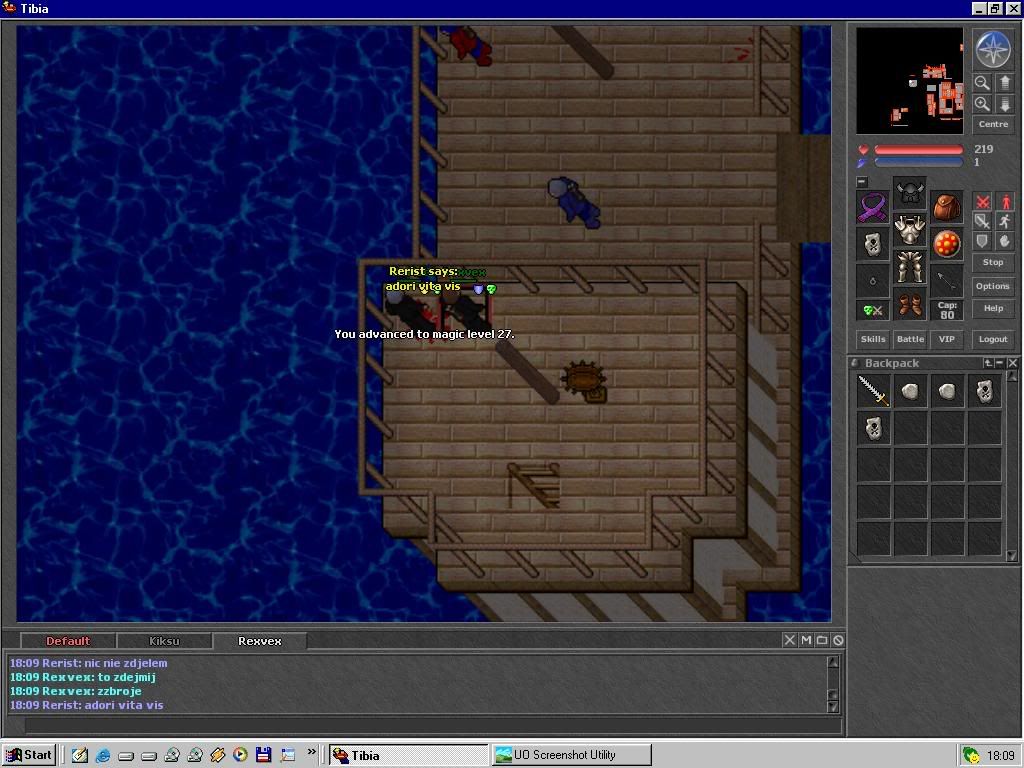
Task: Collapse the inventory panel with minus button
Action: [x=862, y=182]
